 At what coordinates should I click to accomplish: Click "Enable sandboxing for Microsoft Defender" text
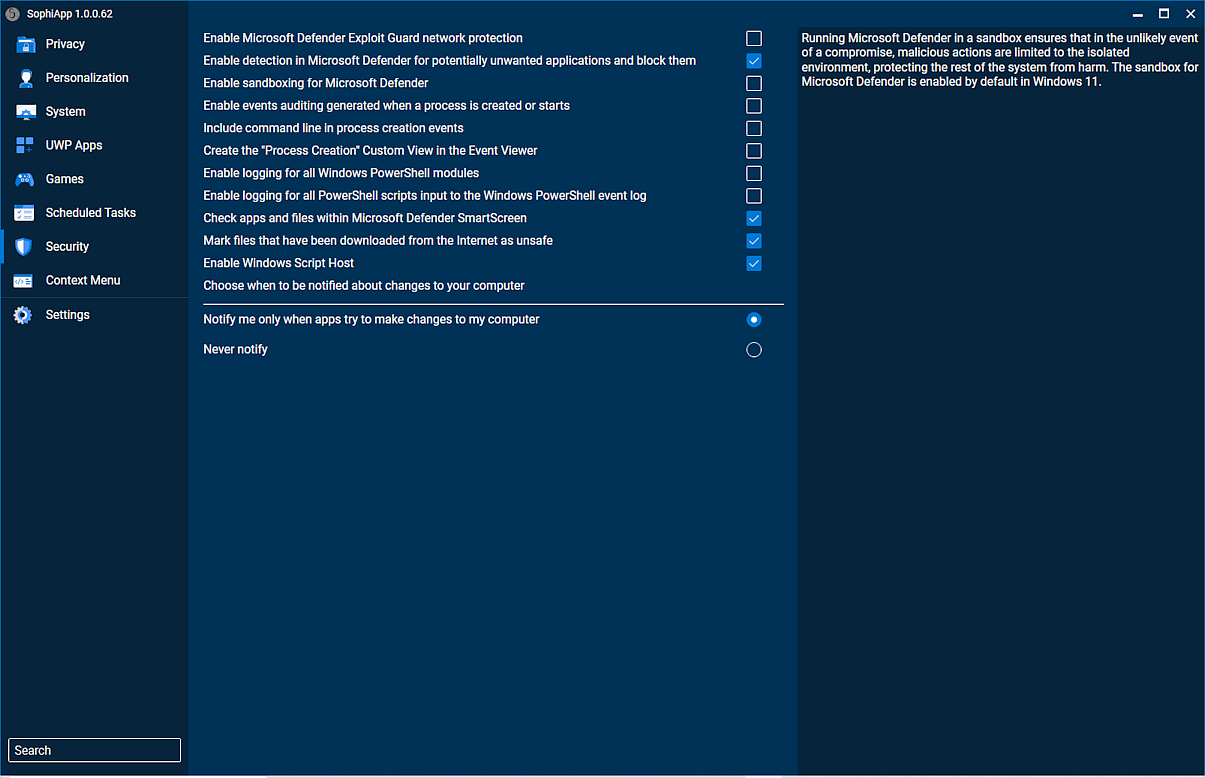click(x=316, y=83)
